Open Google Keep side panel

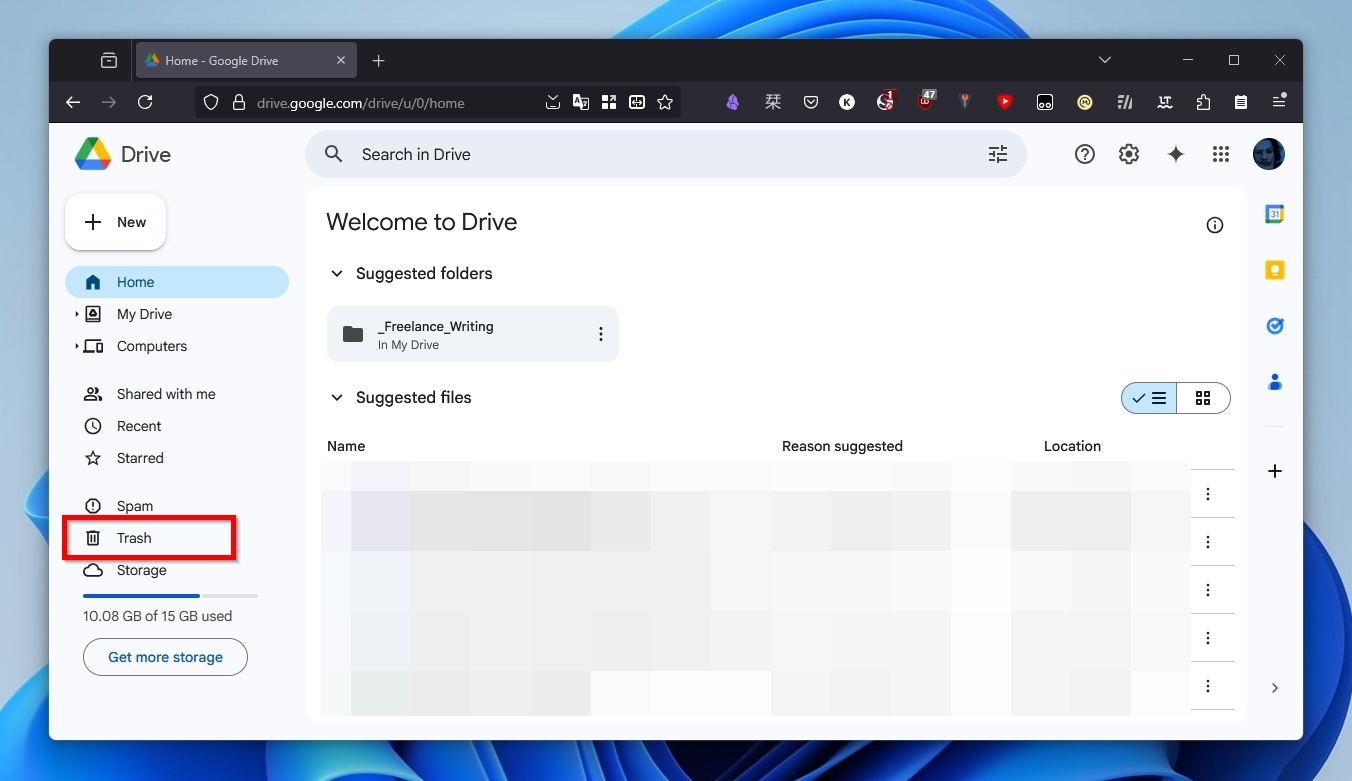[1275, 270]
